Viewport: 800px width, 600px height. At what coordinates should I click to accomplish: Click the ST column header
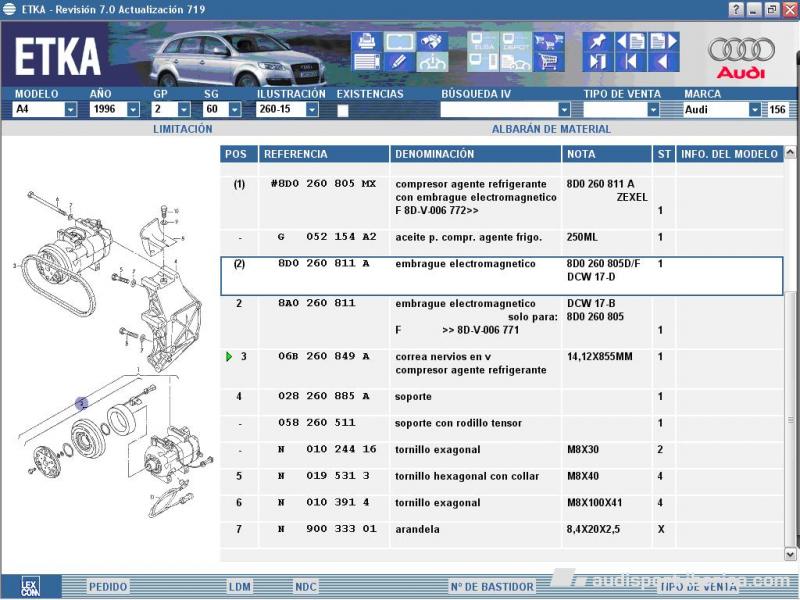click(x=664, y=154)
